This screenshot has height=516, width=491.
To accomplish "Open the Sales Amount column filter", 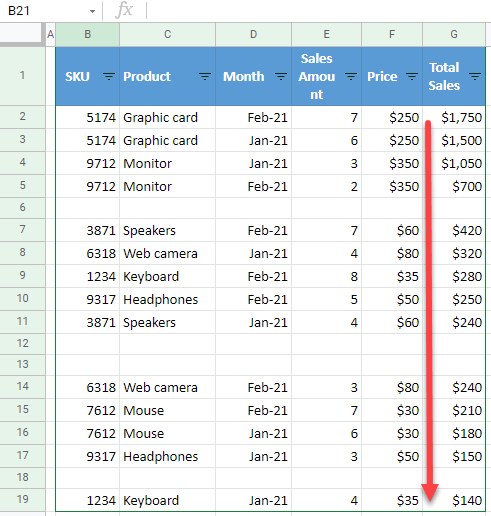I will point(351,77).
